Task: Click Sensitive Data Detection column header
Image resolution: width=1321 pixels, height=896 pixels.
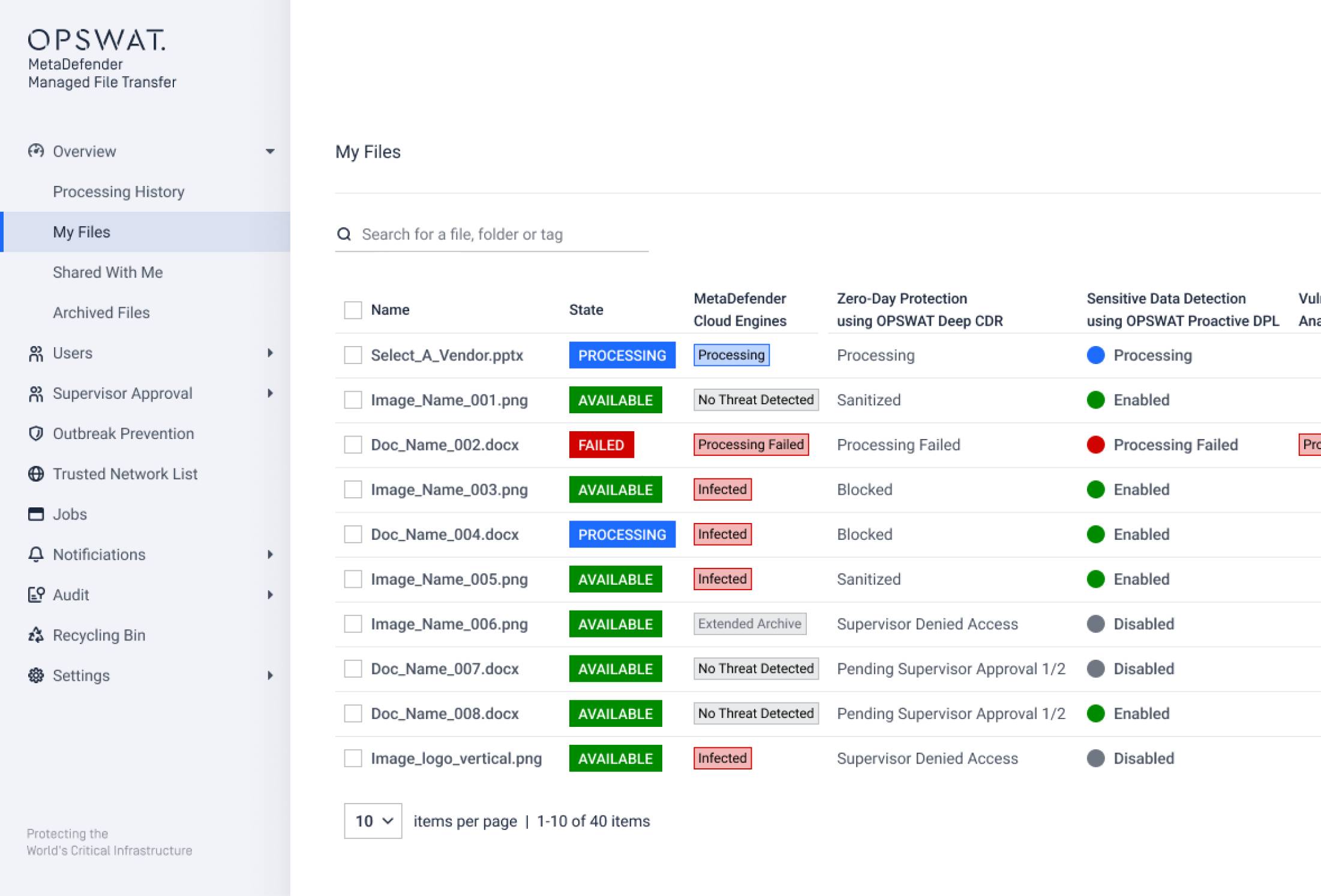Action: [1182, 309]
